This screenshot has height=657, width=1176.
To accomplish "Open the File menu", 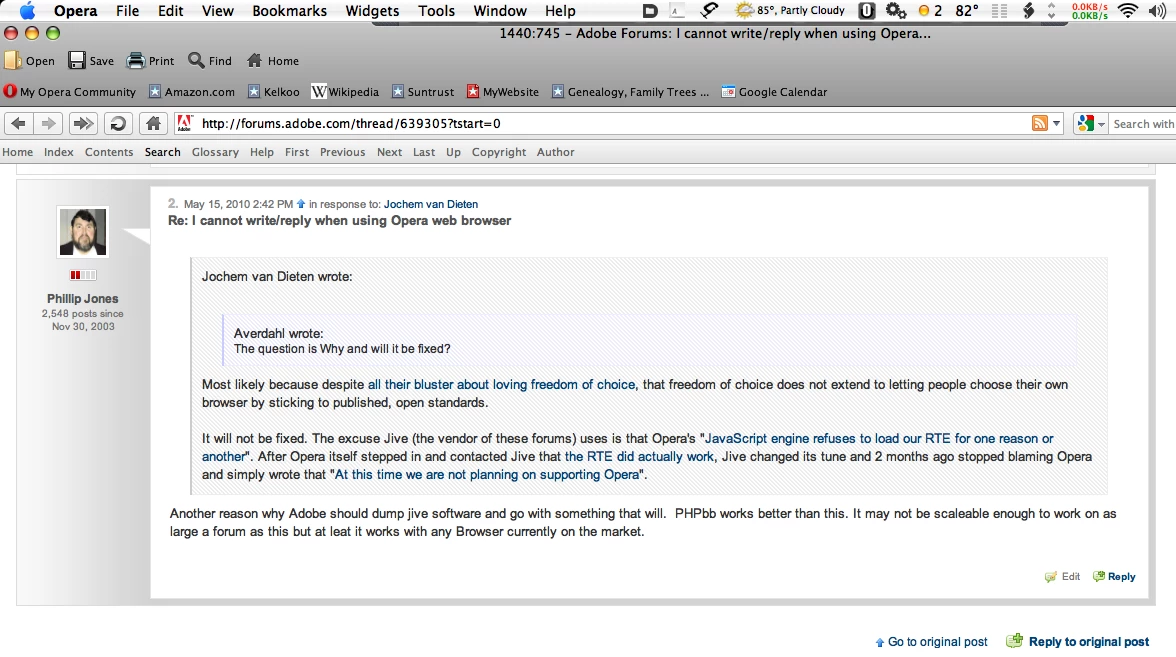I will 128,10.
